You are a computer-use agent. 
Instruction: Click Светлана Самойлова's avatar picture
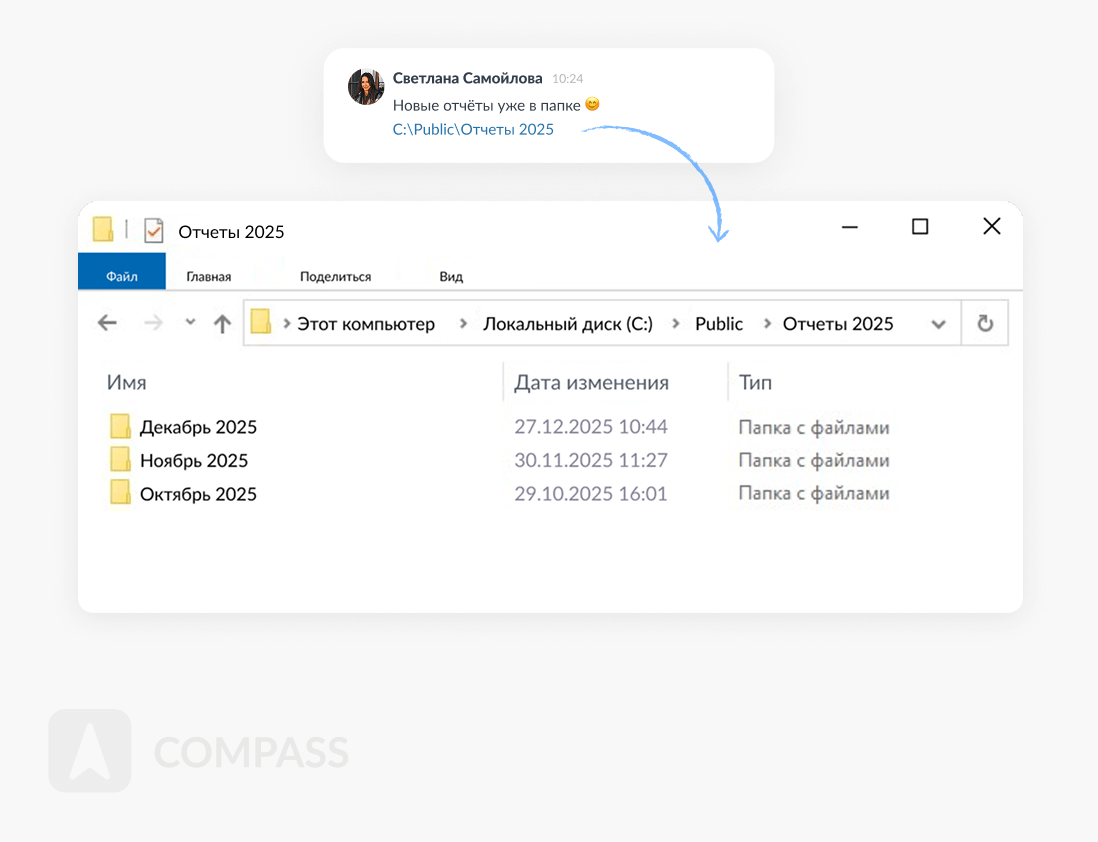(x=366, y=87)
